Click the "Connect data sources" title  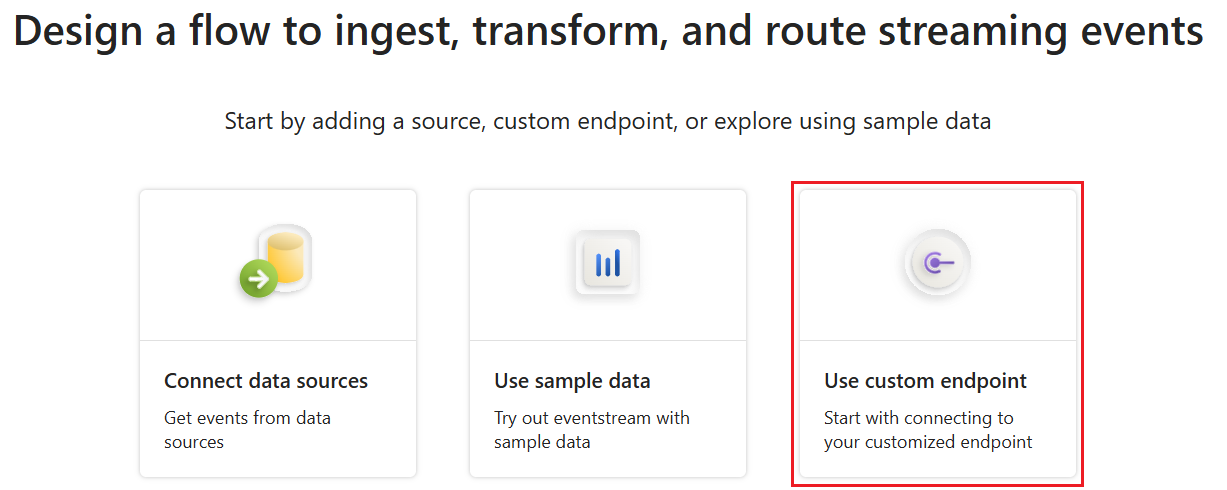(x=266, y=381)
